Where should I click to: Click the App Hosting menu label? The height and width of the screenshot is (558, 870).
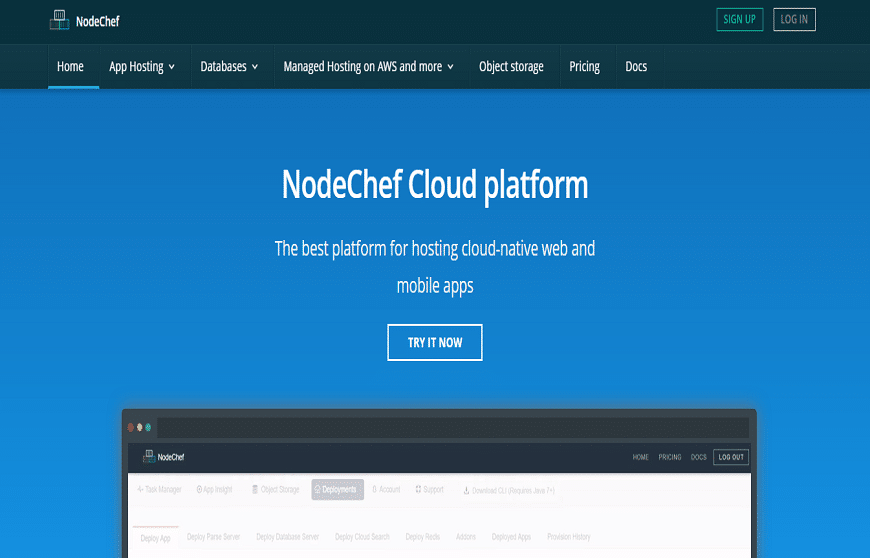click(x=136, y=67)
